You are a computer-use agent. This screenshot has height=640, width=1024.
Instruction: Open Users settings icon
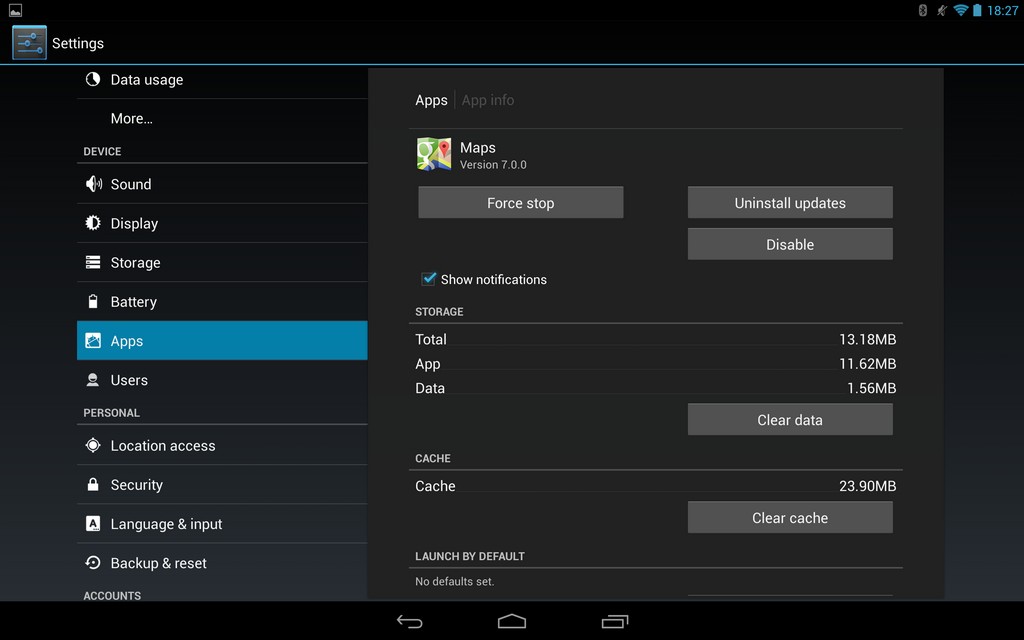(93, 380)
